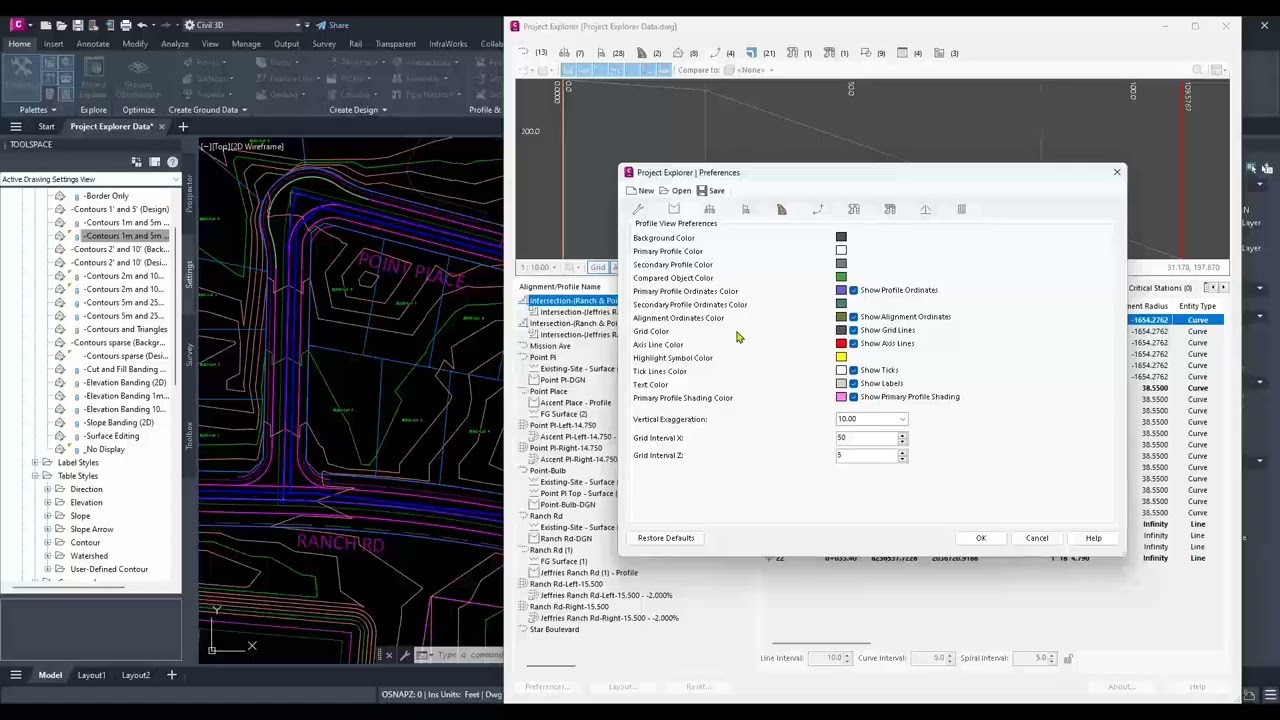Open the General settings wrench tab in Preferences

pyautogui.click(x=638, y=209)
